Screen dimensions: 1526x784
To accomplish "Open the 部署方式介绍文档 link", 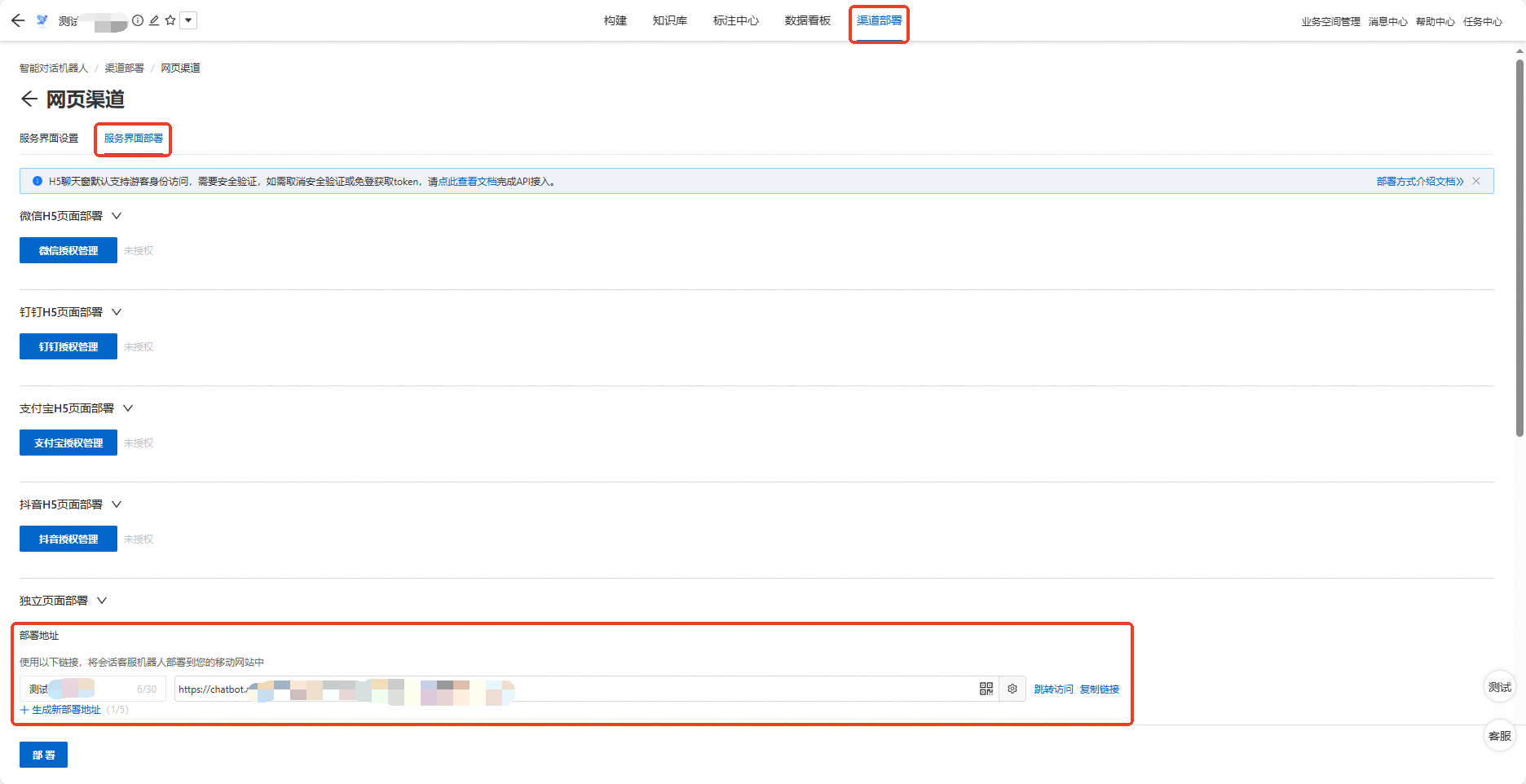I will coord(1420,181).
